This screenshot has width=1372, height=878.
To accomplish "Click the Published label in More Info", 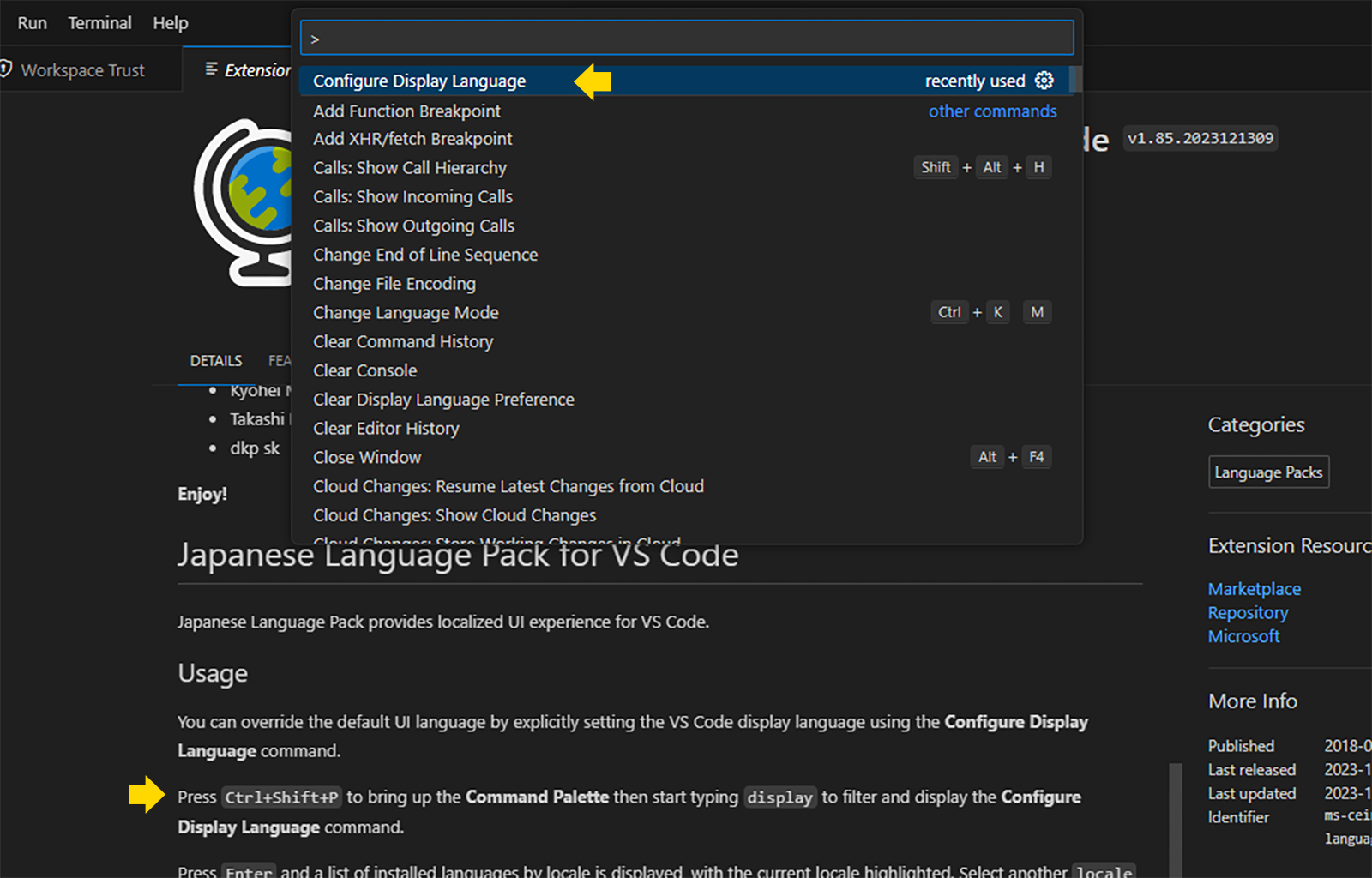I will [x=1241, y=746].
